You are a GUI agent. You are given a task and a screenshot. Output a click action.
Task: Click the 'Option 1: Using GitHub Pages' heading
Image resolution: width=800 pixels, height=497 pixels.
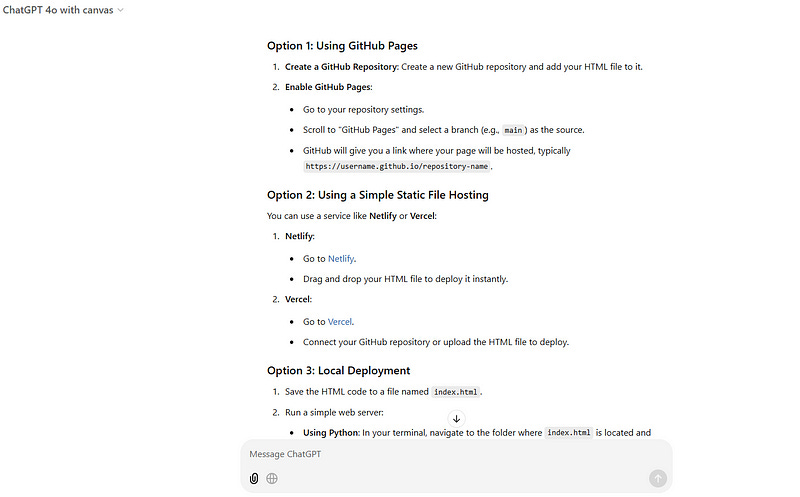[x=342, y=46]
